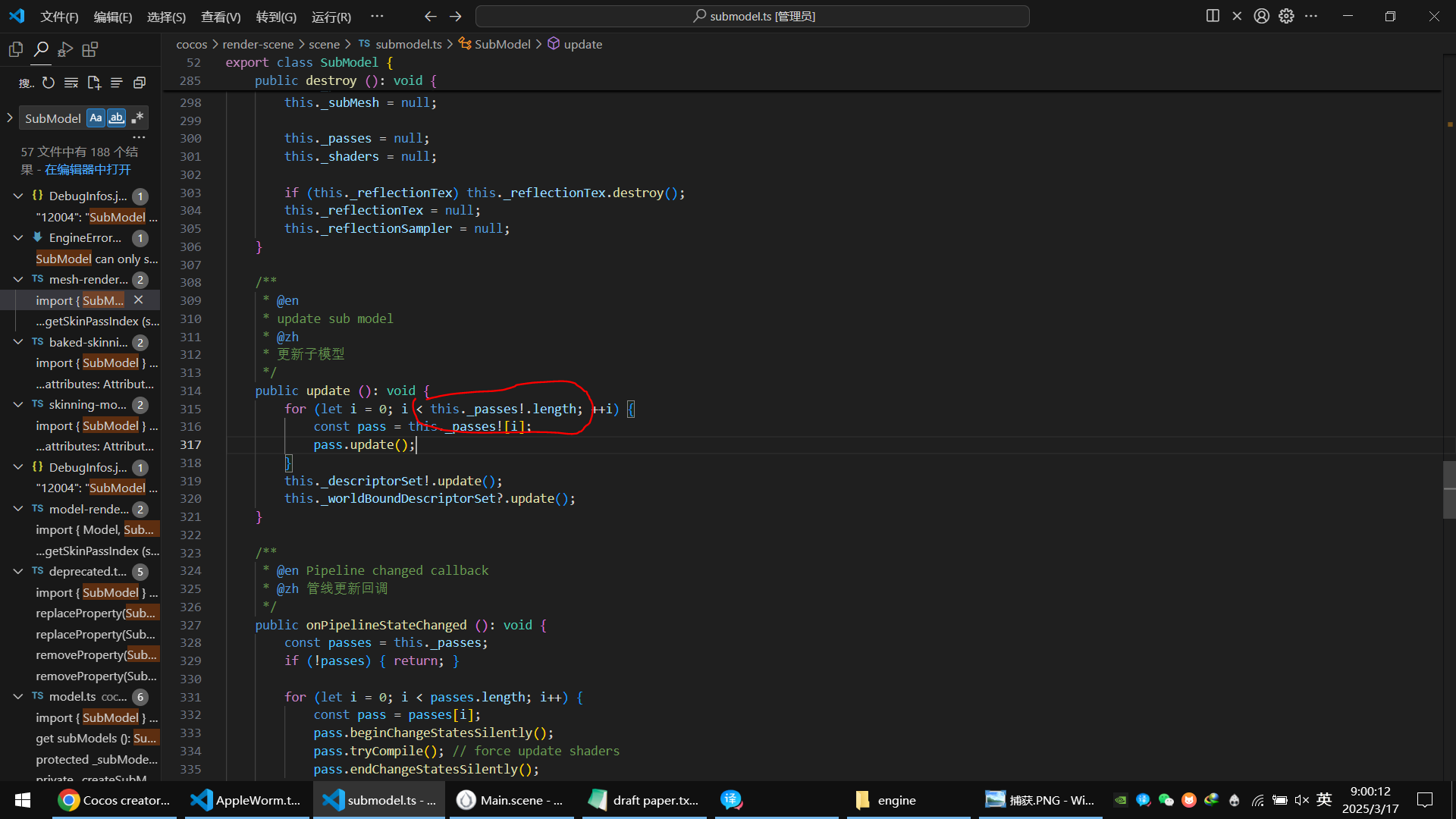The height and width of the screenshot is (819, 1456).
Task: Refresh the search results
Action: [49, 83]
